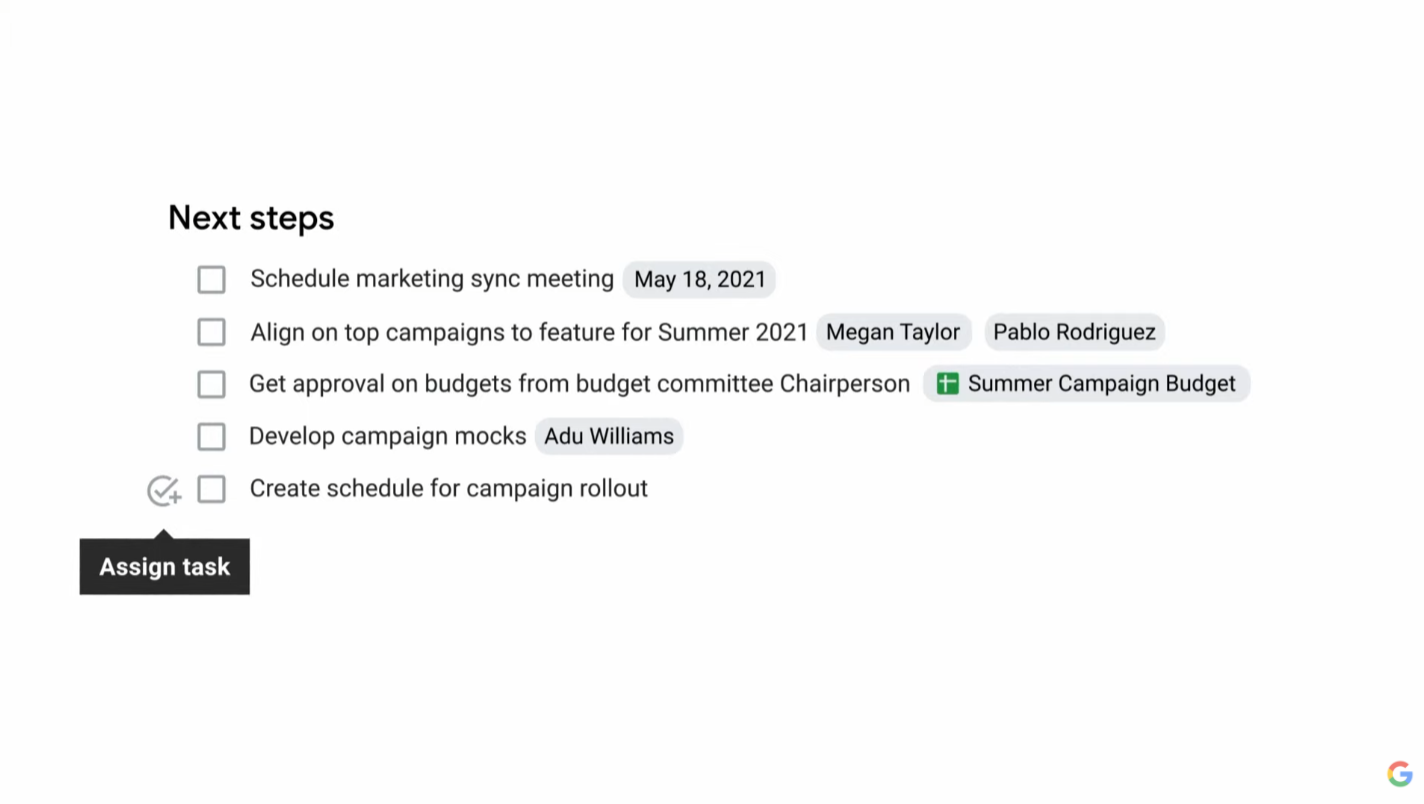1424x804 pixels.
Task: Click the Develop campaign mocks text
Action: coord(387,437)
